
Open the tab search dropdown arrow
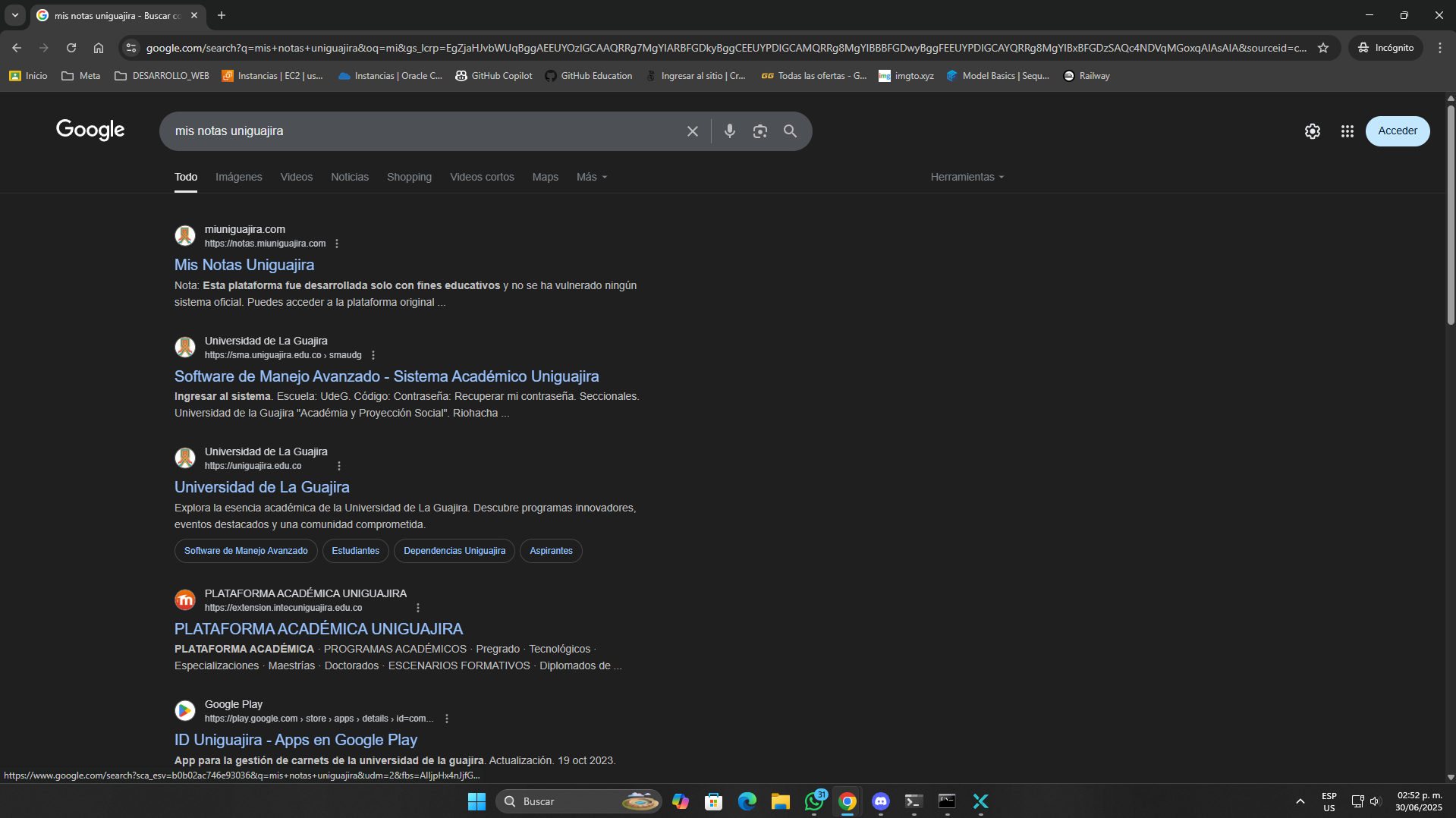15,15
